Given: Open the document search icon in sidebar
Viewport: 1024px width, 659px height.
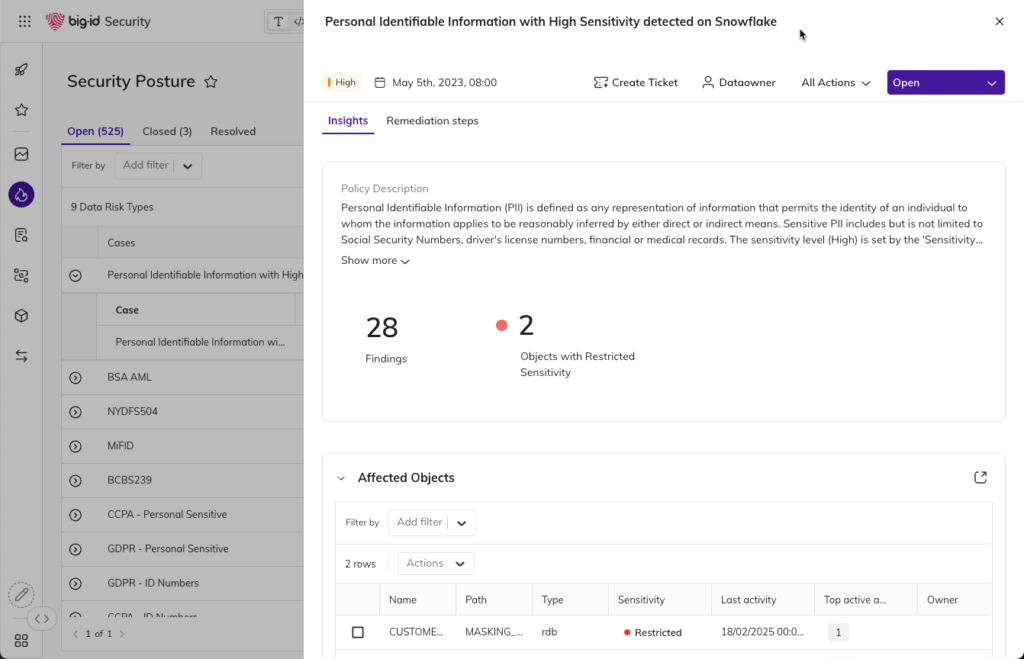Looking at the screenshot, I should pyautogui.click(x=22, y=235).
